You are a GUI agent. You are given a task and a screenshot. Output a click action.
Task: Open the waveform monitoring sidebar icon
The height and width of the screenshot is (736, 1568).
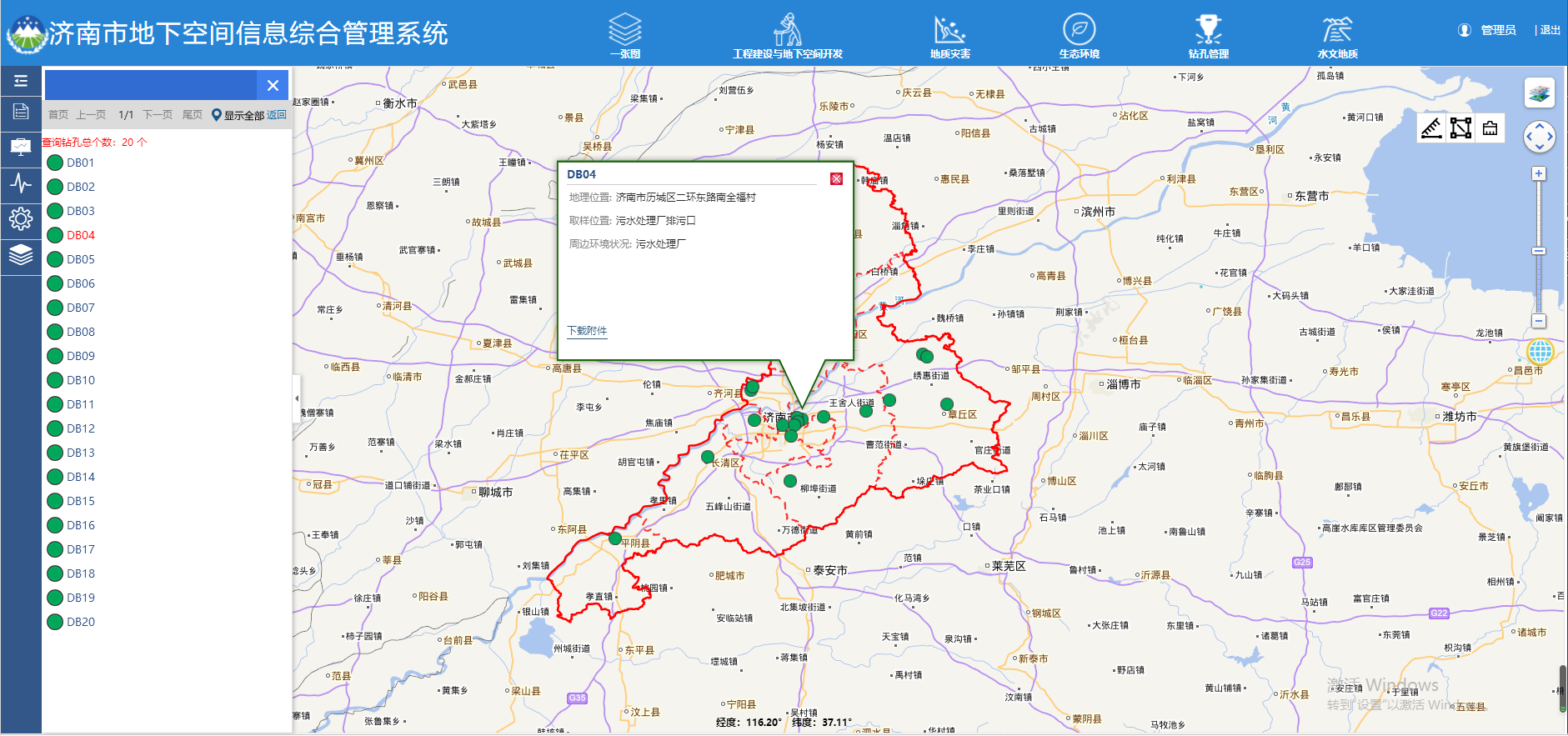tap(21, 183)
